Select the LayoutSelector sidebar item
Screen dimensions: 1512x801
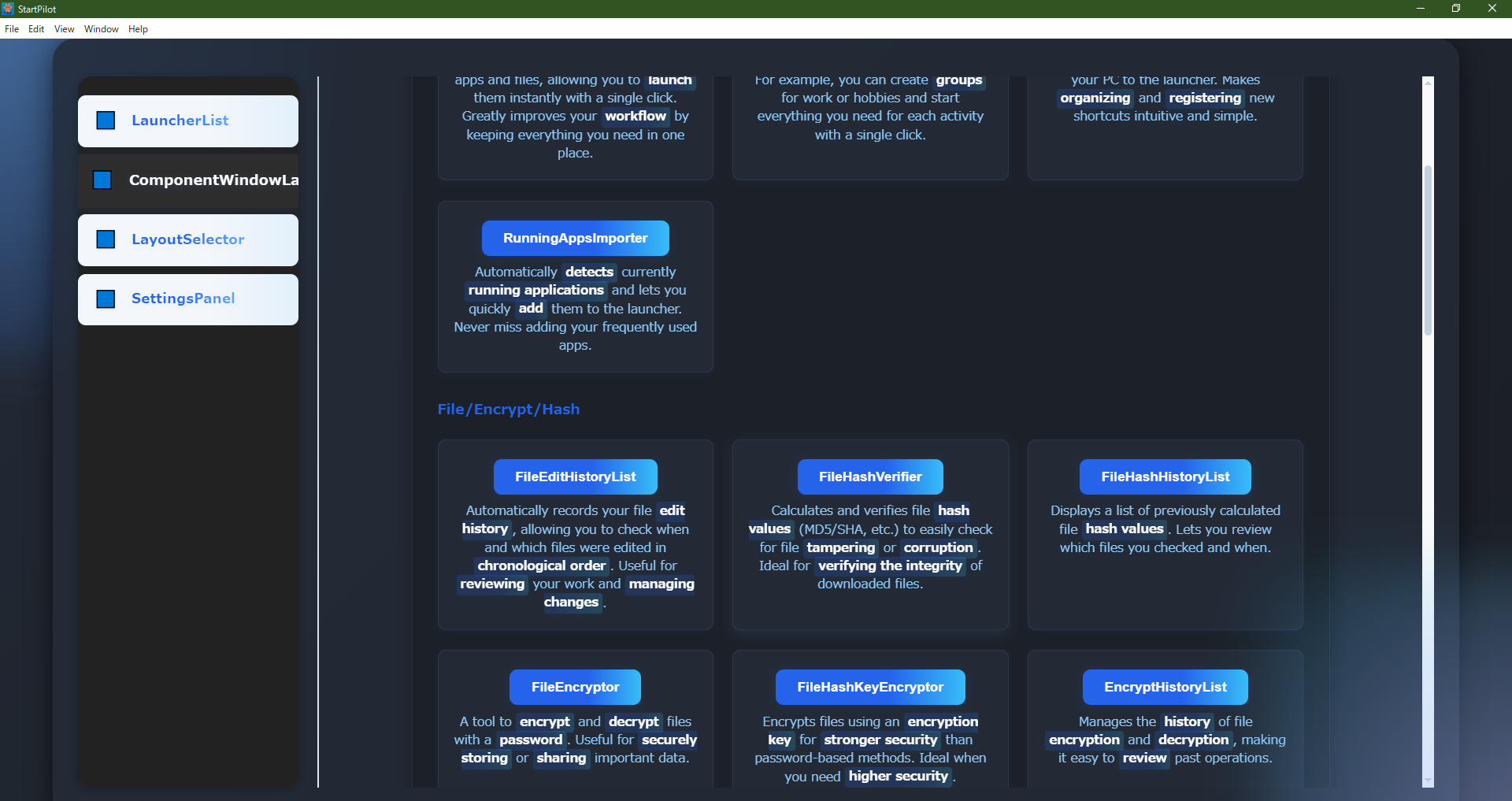(x=188, y=239)
